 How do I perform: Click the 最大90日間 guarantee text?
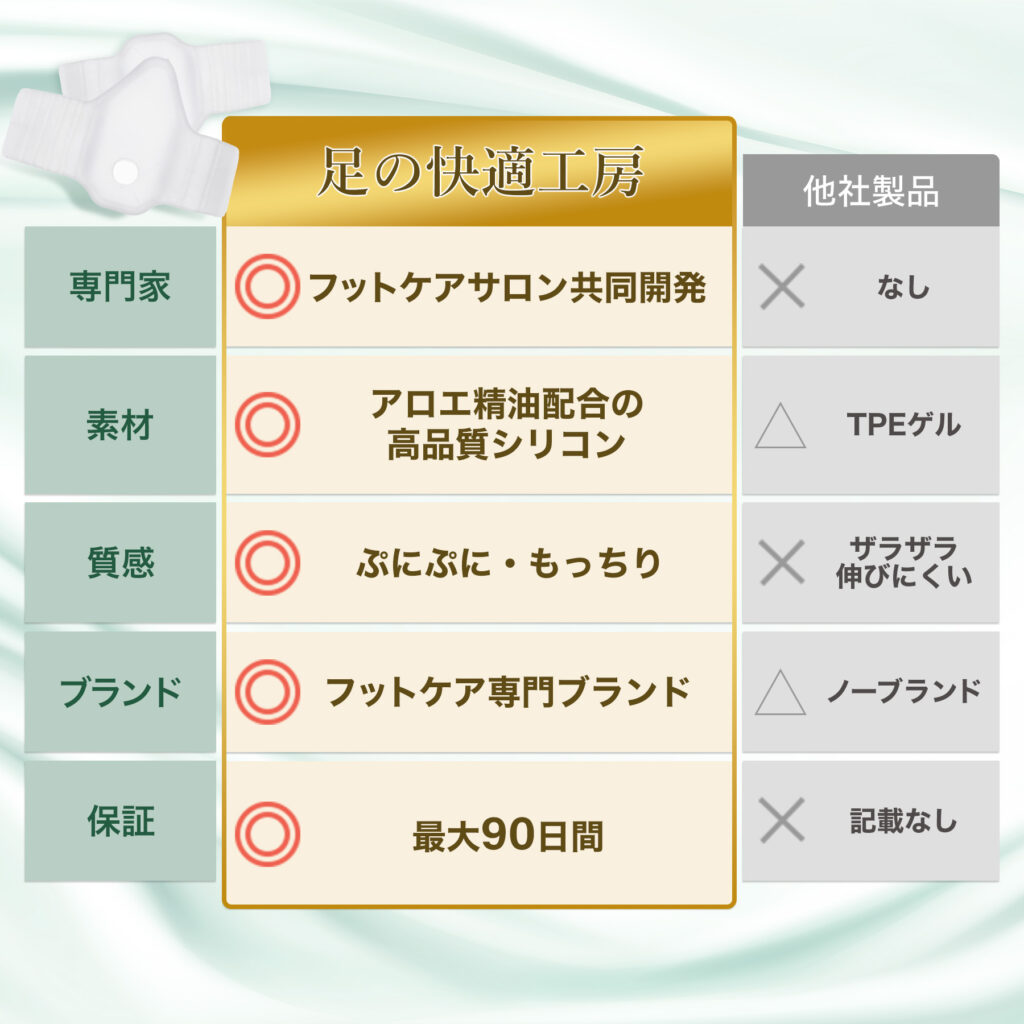(x=508, y=836)
